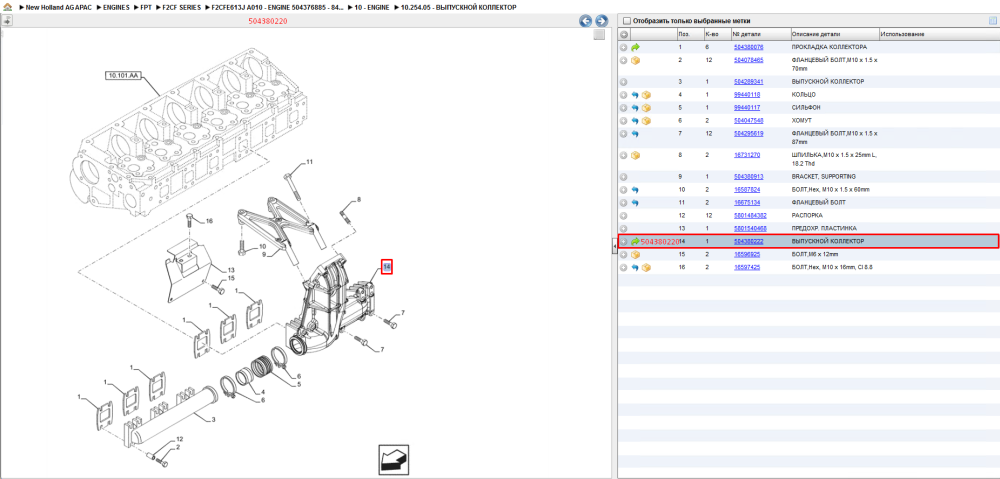Viewport: 1000px width, 479px height.
Task: Select callout 3 on the manifold pipe
Action: [x=212, y=419]
